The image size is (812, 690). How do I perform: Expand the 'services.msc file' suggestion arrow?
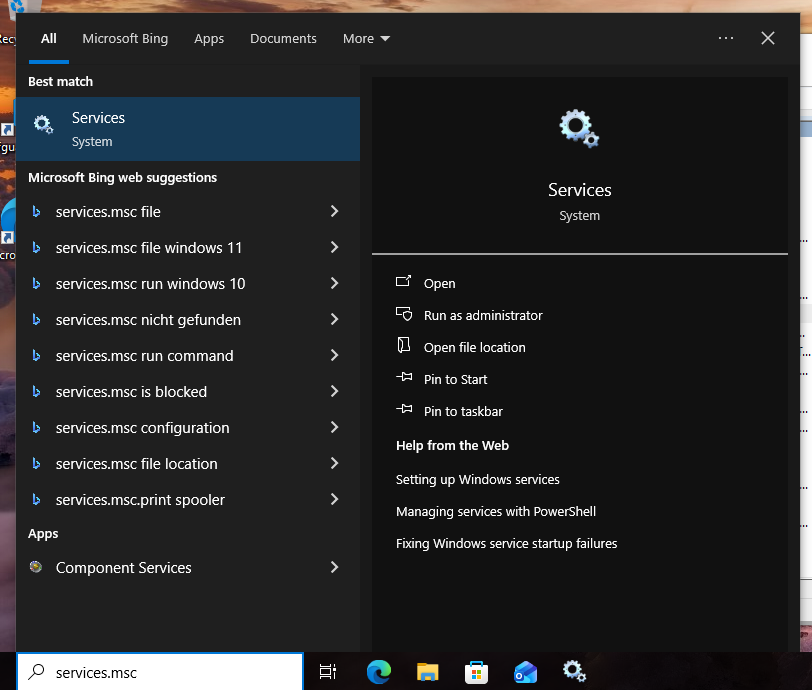(x=334, y=212)
